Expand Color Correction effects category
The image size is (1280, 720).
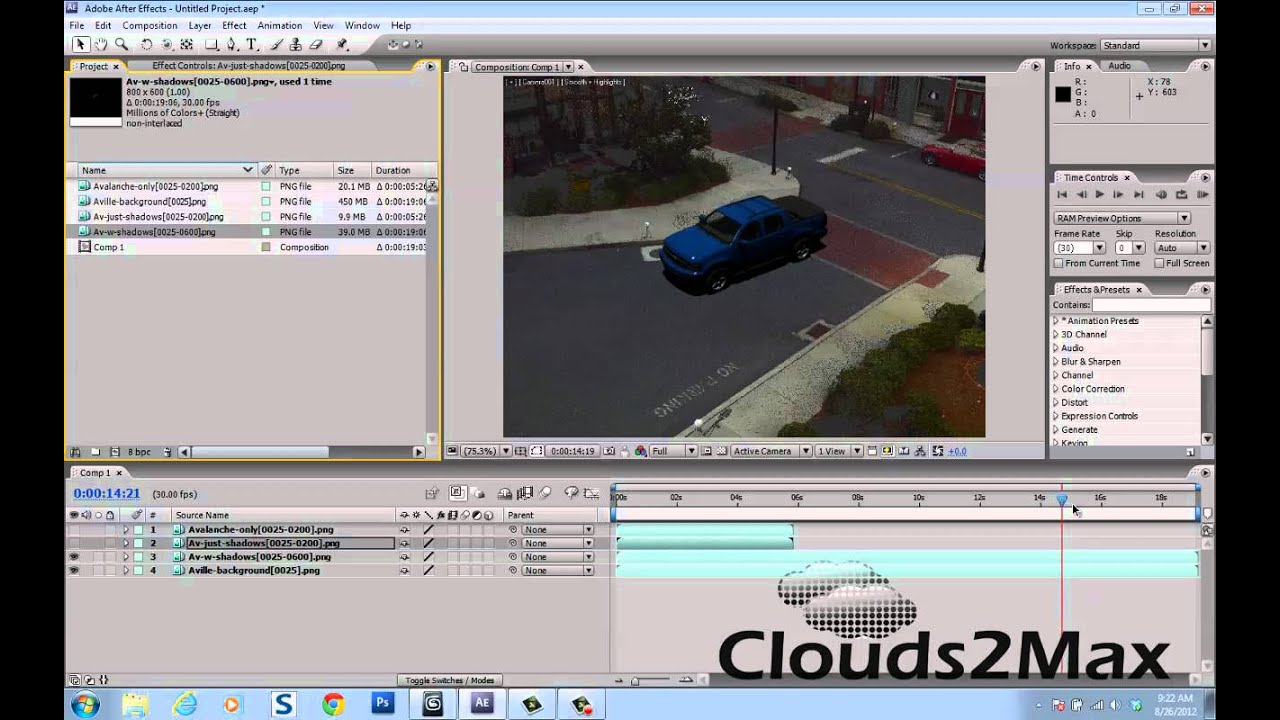coord(1055,389)
